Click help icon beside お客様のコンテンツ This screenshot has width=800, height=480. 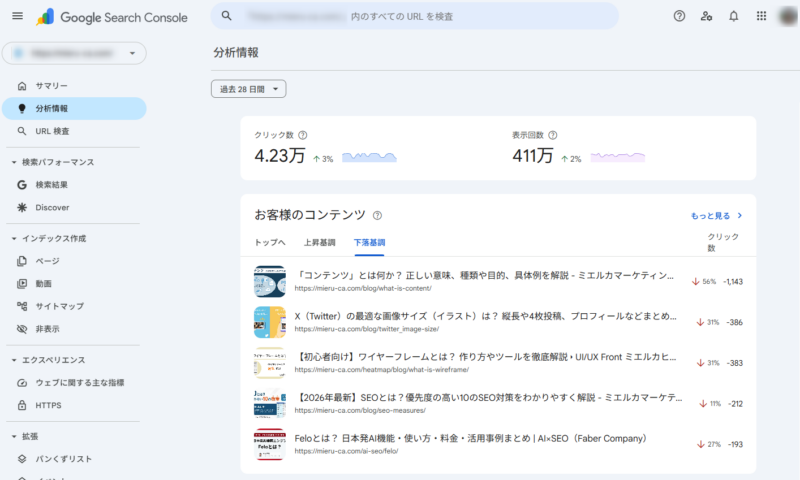(377, 215)
